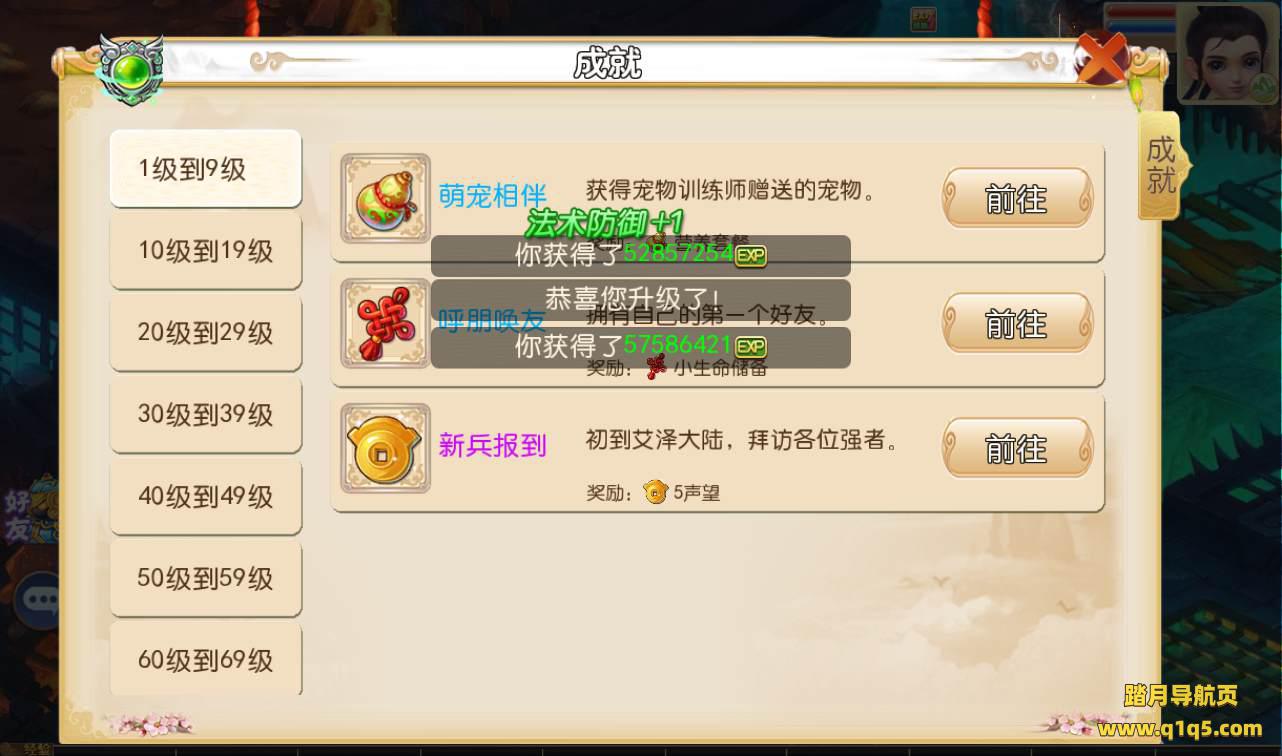This screenshot has height=756, width=1282.
Task: Select the 10级到19级 level tab
Action: click(x=205, y=250)
